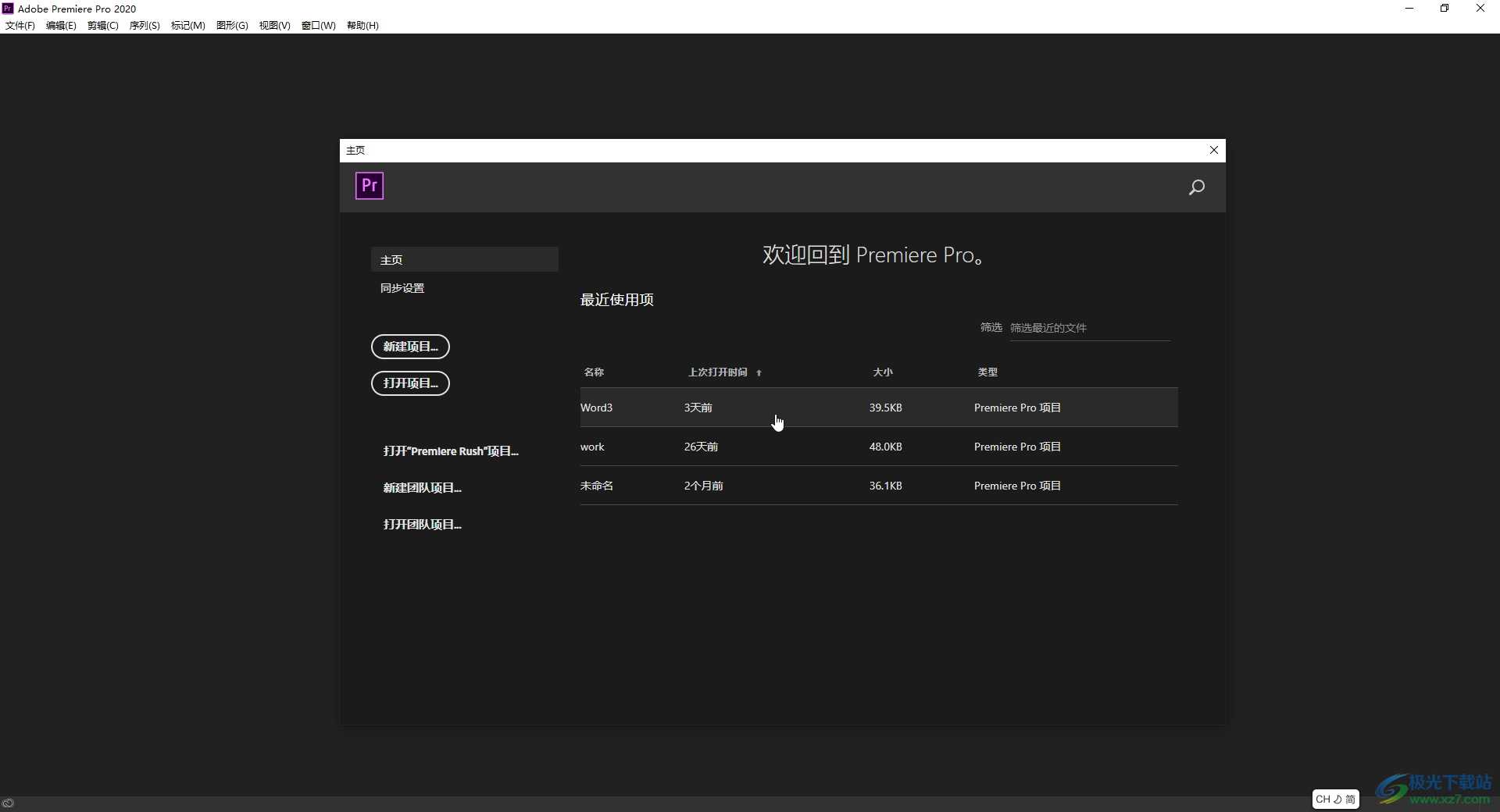
Task: Click the 36.1KB size cell
Action: [885, 486]
